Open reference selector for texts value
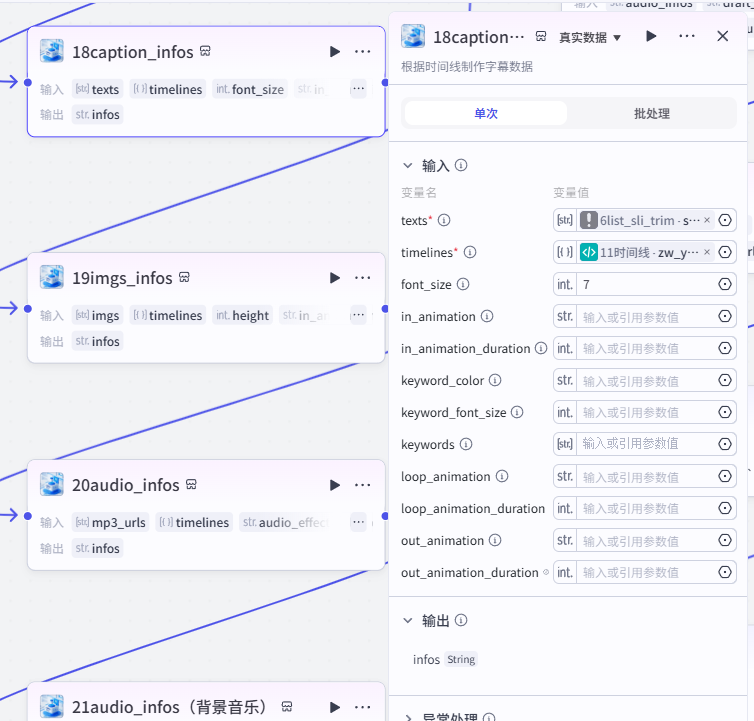 [x=725, y=220]
